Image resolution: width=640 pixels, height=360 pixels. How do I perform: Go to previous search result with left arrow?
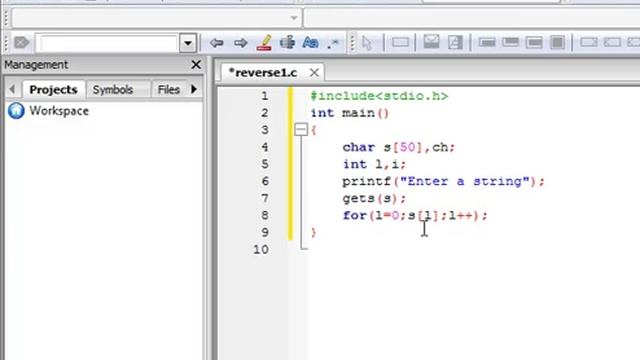216,42
